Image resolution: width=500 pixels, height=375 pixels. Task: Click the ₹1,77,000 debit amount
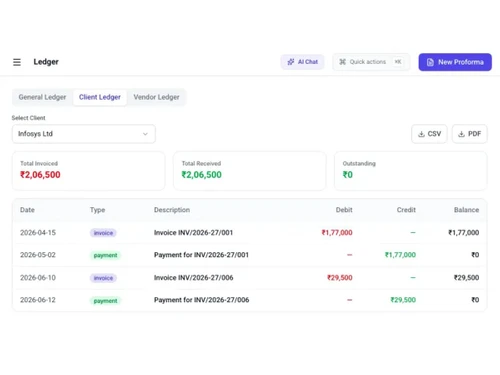click(337, 233)
